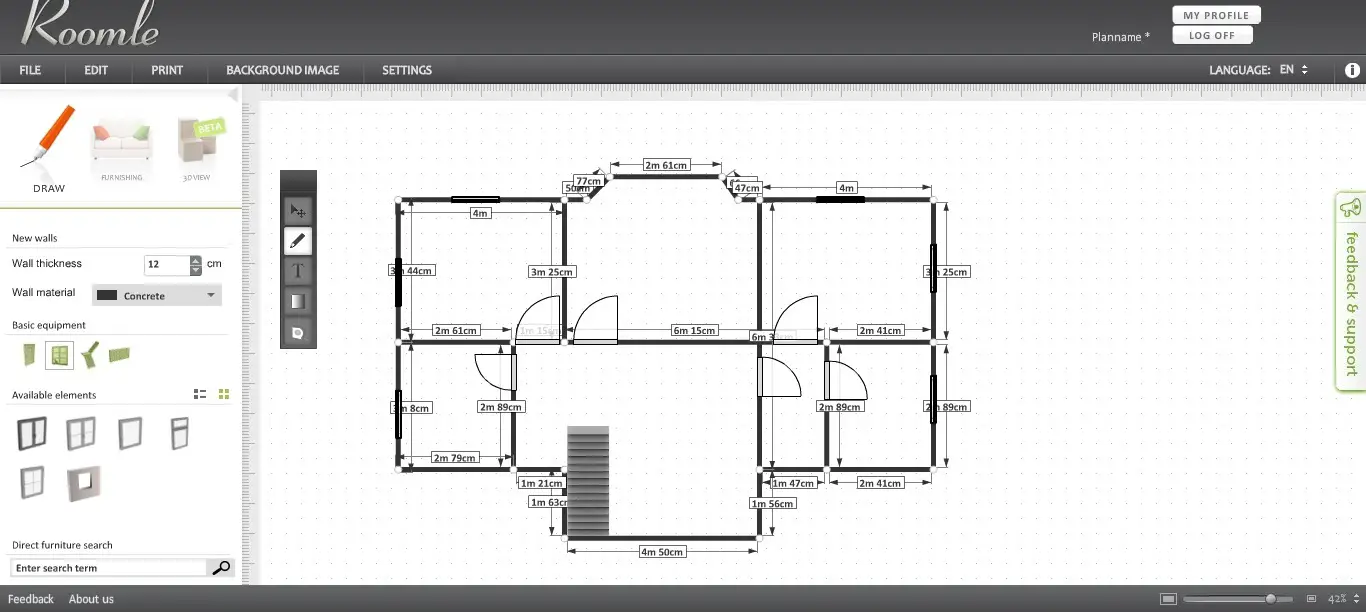Switch available elements to grid view

point(224,395)
